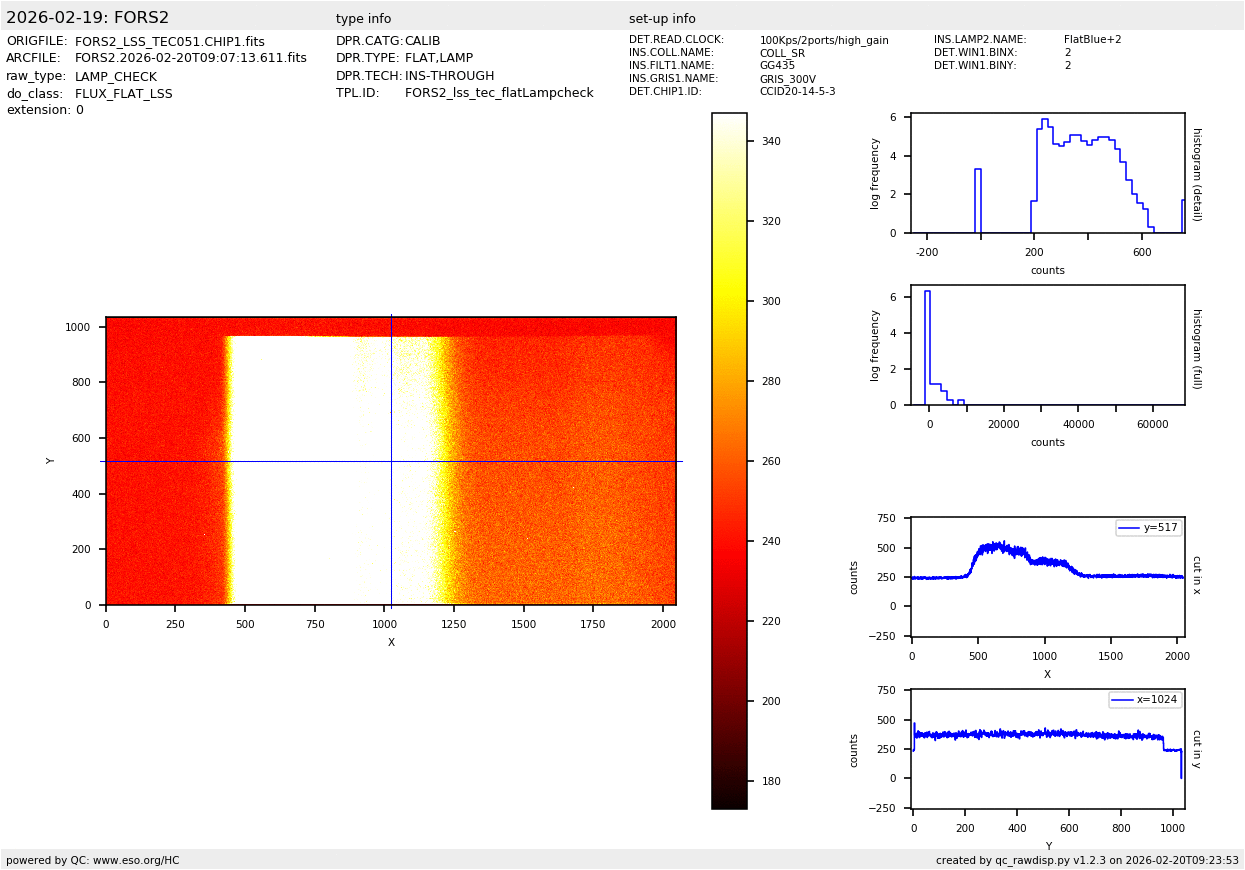Select the TPL.ID value FORS2_lss_tec_flatLampcheck
The image size is (1245, 870).
499,93
